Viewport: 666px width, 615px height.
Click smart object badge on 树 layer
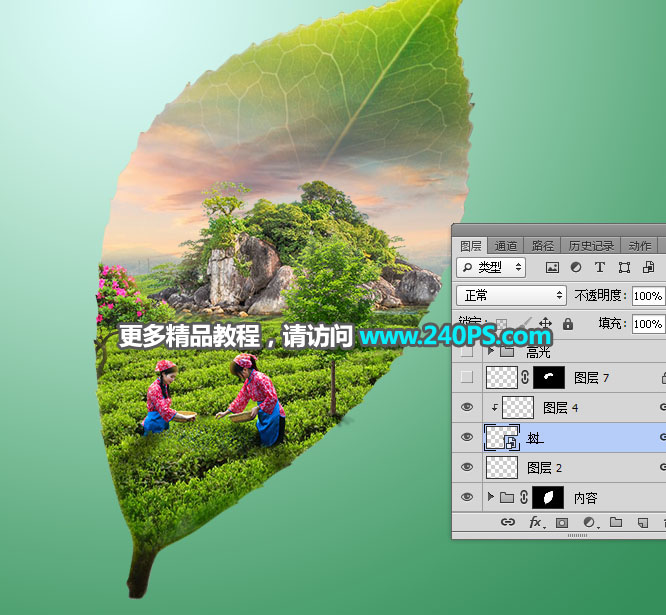512,444
